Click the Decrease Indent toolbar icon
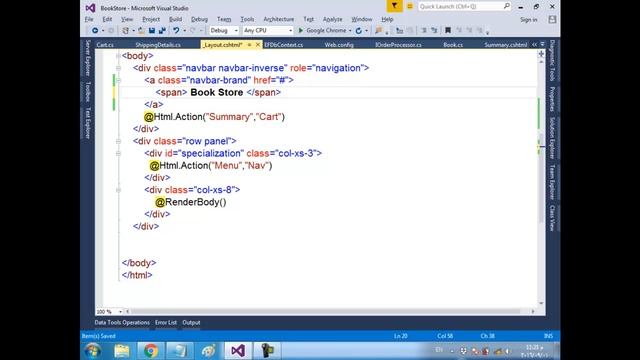Viewport: 640px width, 360px height. coord(424,31)
